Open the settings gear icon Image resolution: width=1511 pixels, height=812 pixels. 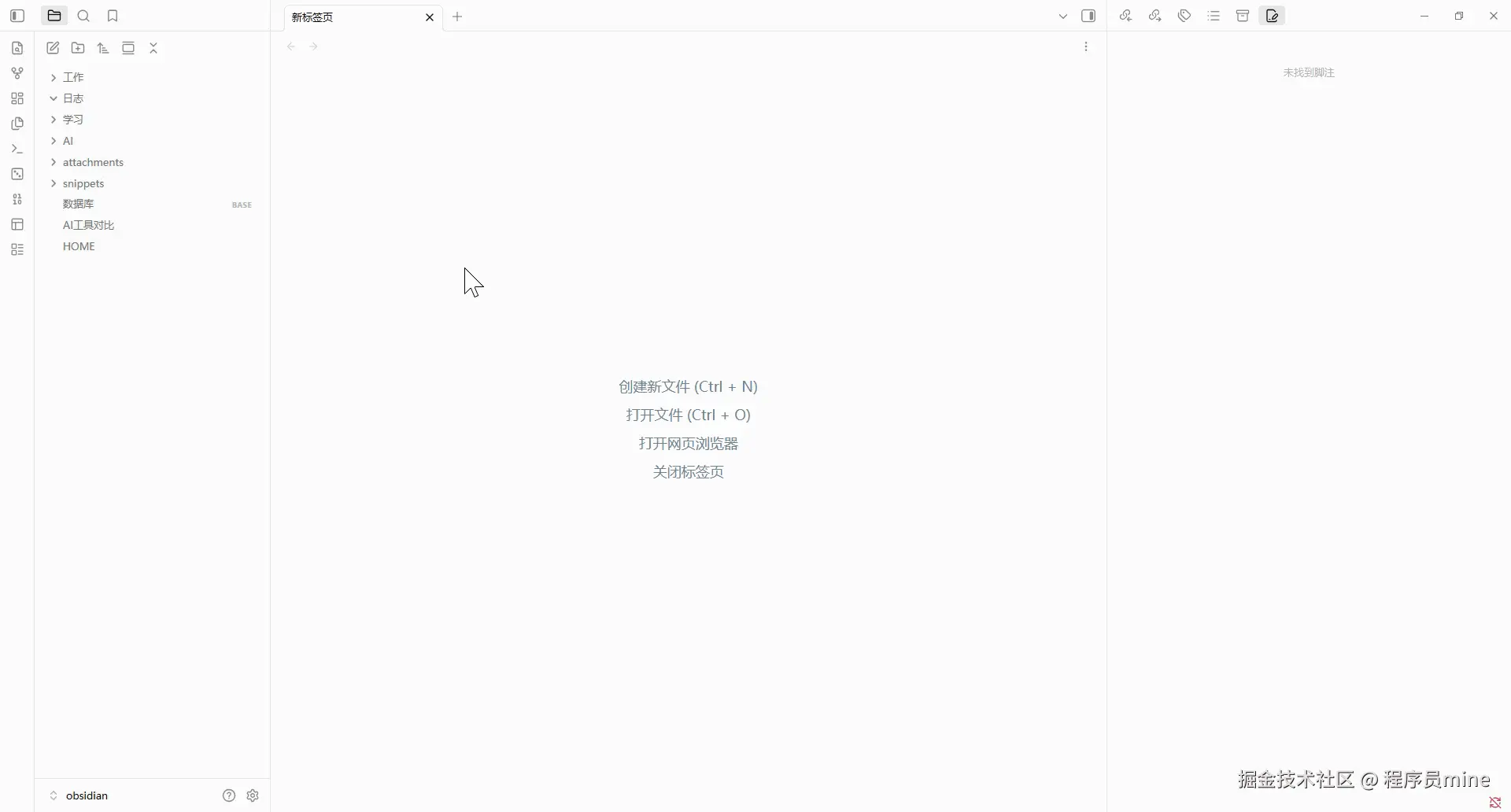click(x=253, y=795)
